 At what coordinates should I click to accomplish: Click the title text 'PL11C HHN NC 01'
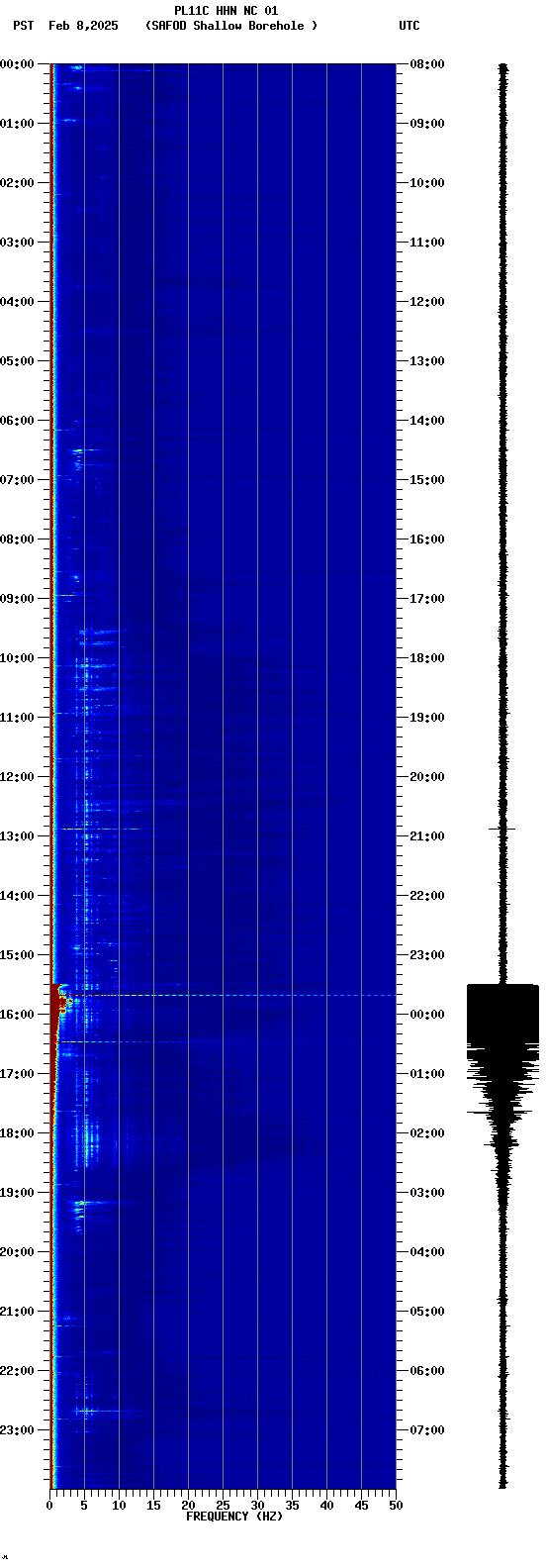226,11
